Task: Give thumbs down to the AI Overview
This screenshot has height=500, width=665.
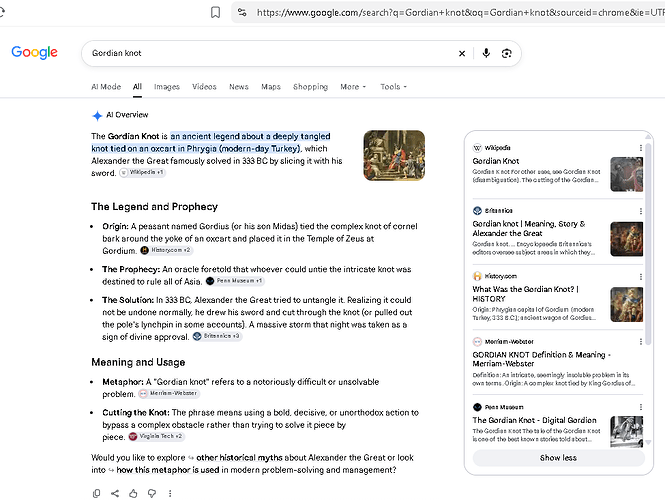Action: pos(152,493)
